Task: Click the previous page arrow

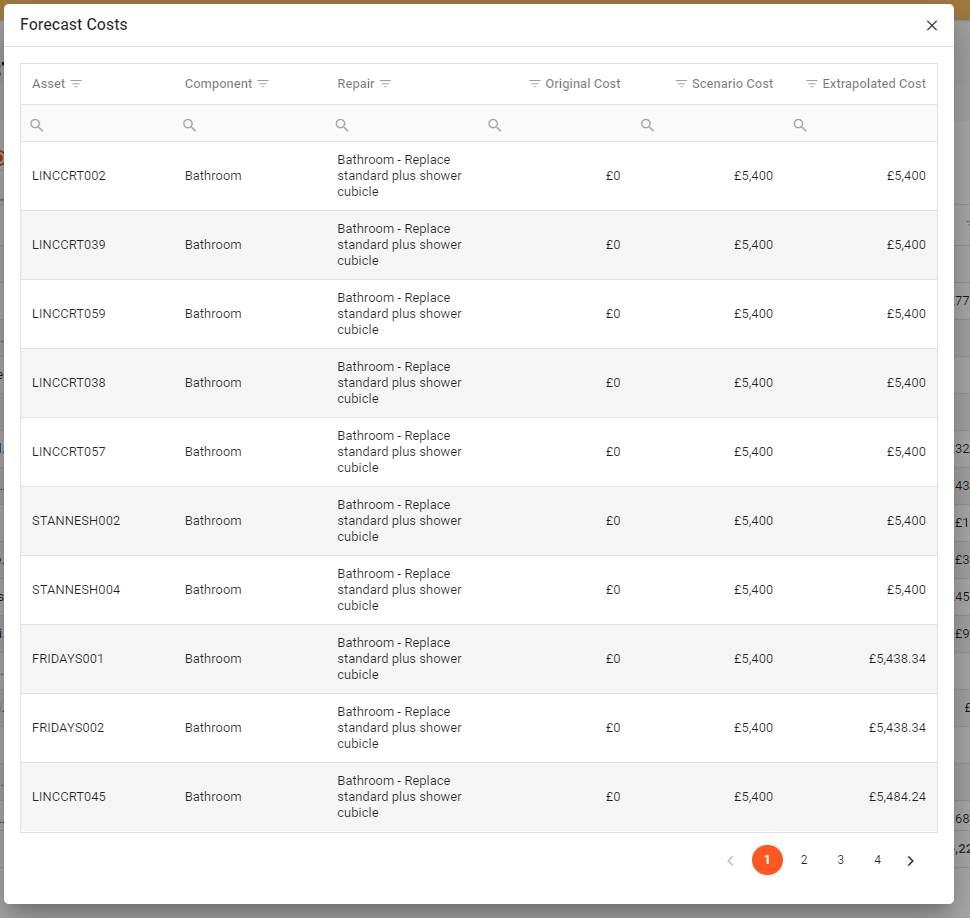Action: pyautogui.click(x=730, y=861)
